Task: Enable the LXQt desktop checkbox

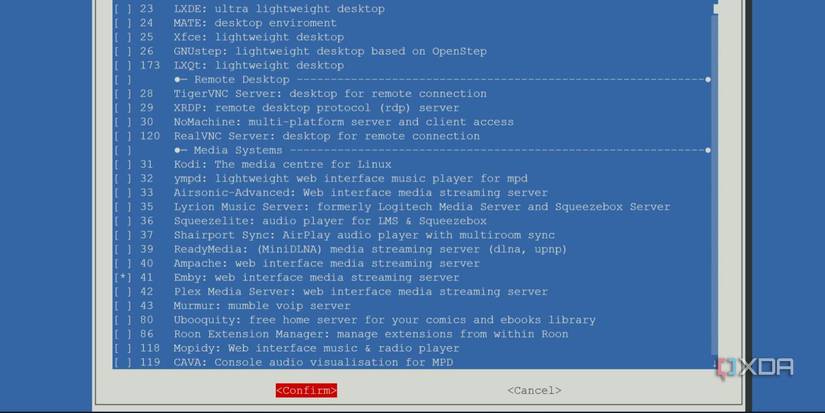Action: click(123, 66)
